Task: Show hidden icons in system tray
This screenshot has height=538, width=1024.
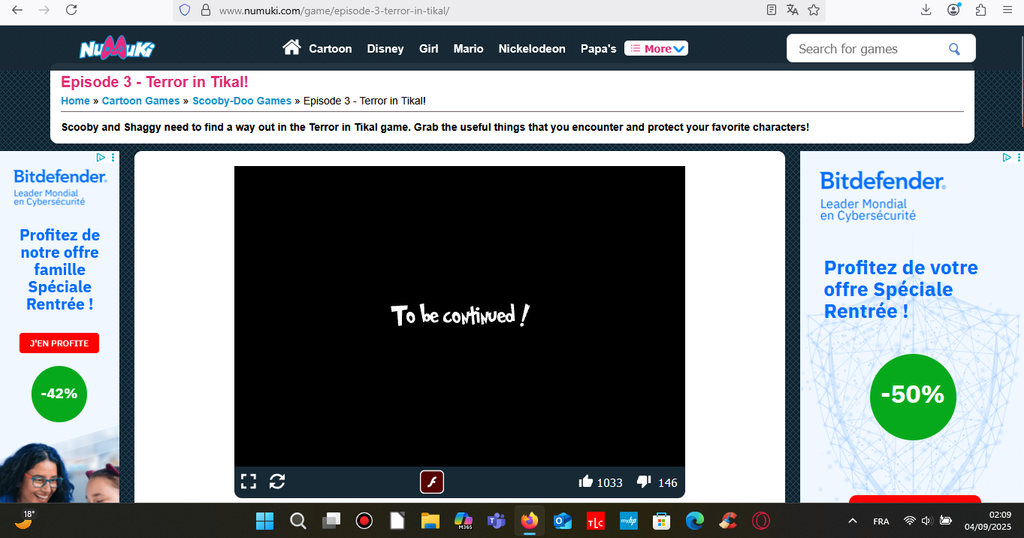Action: click(852, 521)
